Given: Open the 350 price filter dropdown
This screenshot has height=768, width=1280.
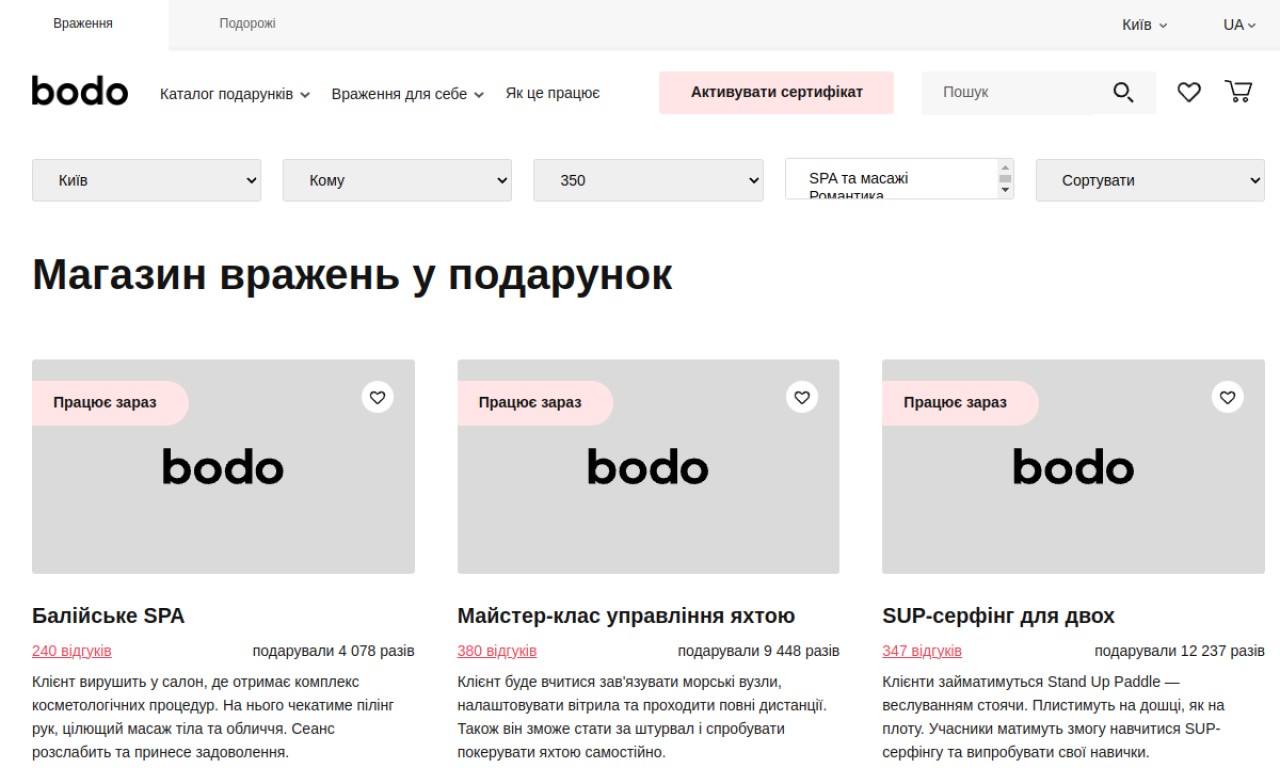Looking at the screenshot, I should [x=648, y=181].
